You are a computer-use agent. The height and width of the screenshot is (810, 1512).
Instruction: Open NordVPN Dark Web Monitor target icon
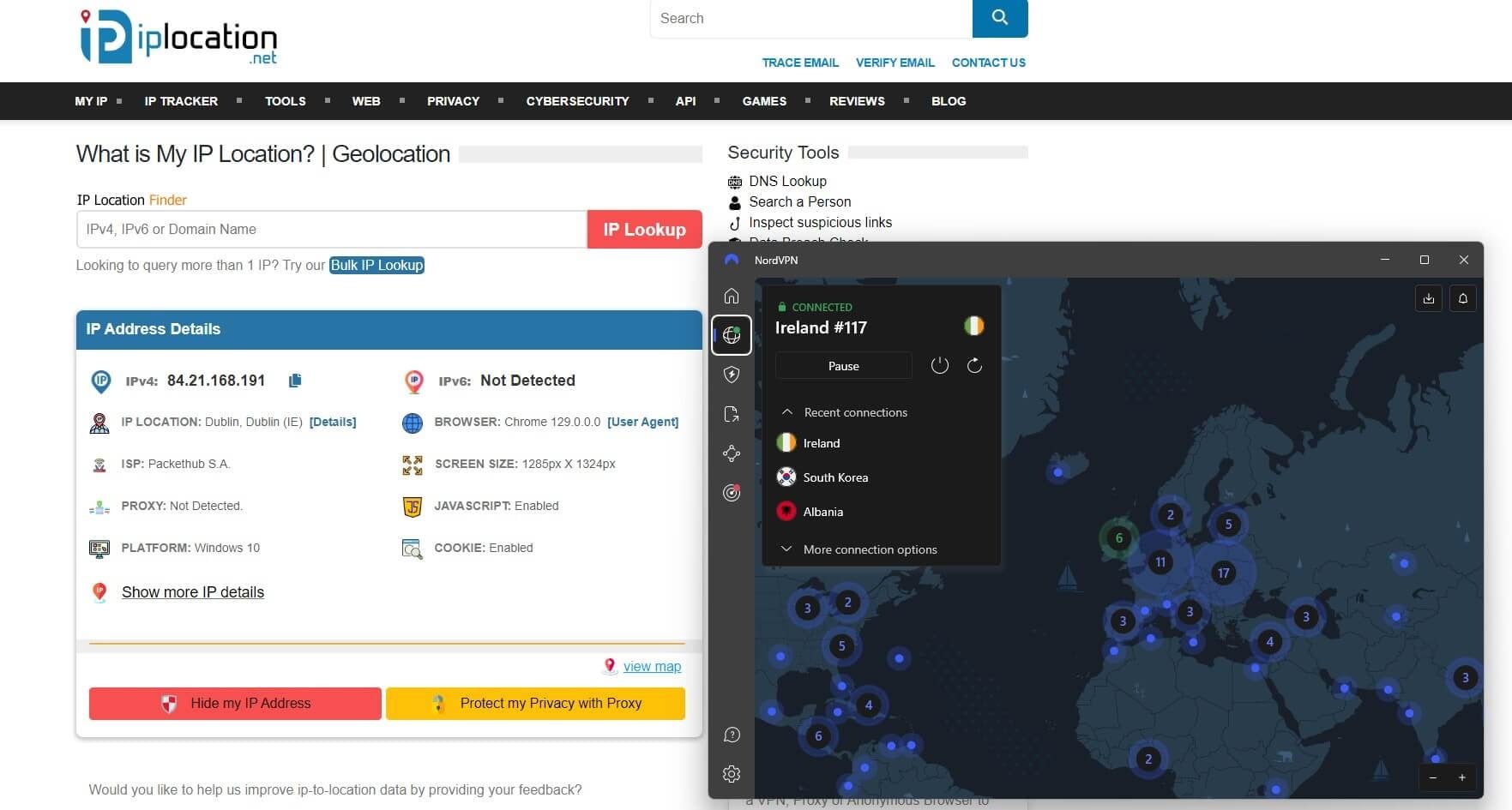pyautogui.click(x=732, y=493)
